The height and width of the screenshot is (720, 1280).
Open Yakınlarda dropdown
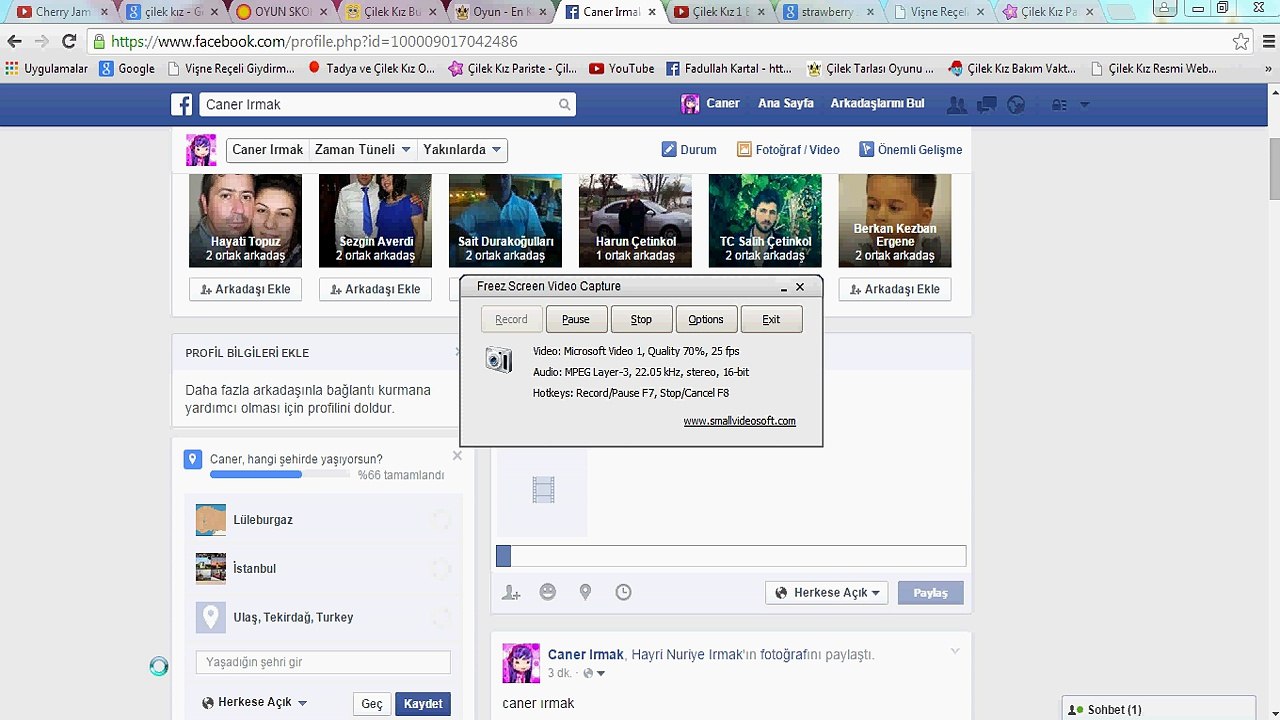[462, 150]
